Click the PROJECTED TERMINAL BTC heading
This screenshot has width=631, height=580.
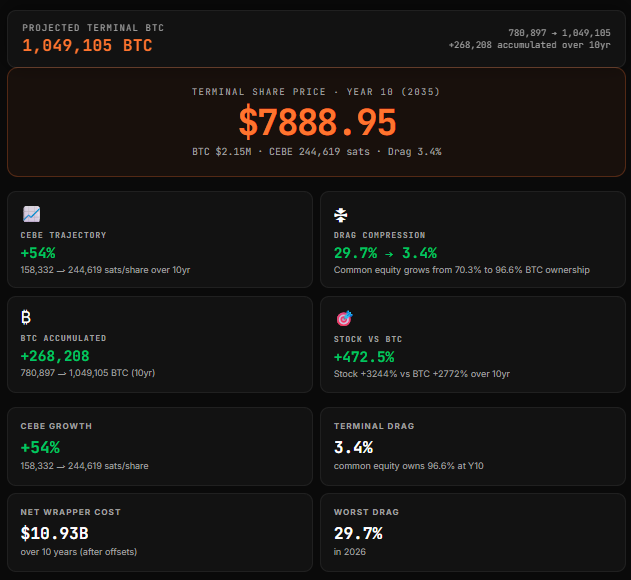click(93, 28)
